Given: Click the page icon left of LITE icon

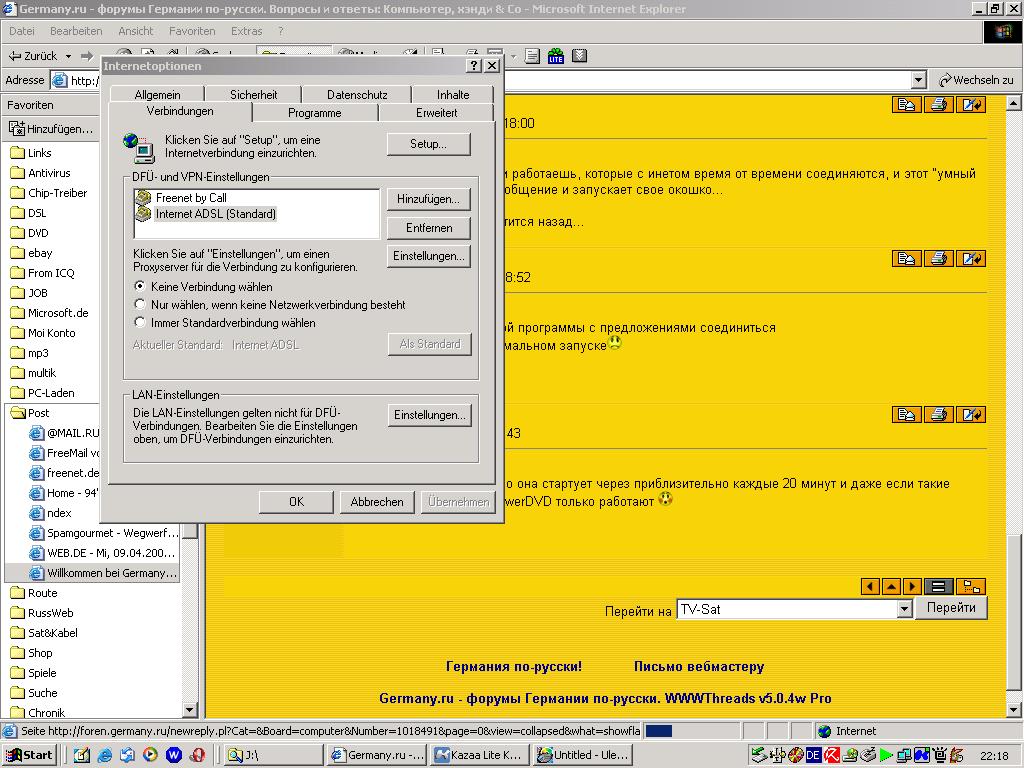Looking at the screenshot, I should (532, 56).
